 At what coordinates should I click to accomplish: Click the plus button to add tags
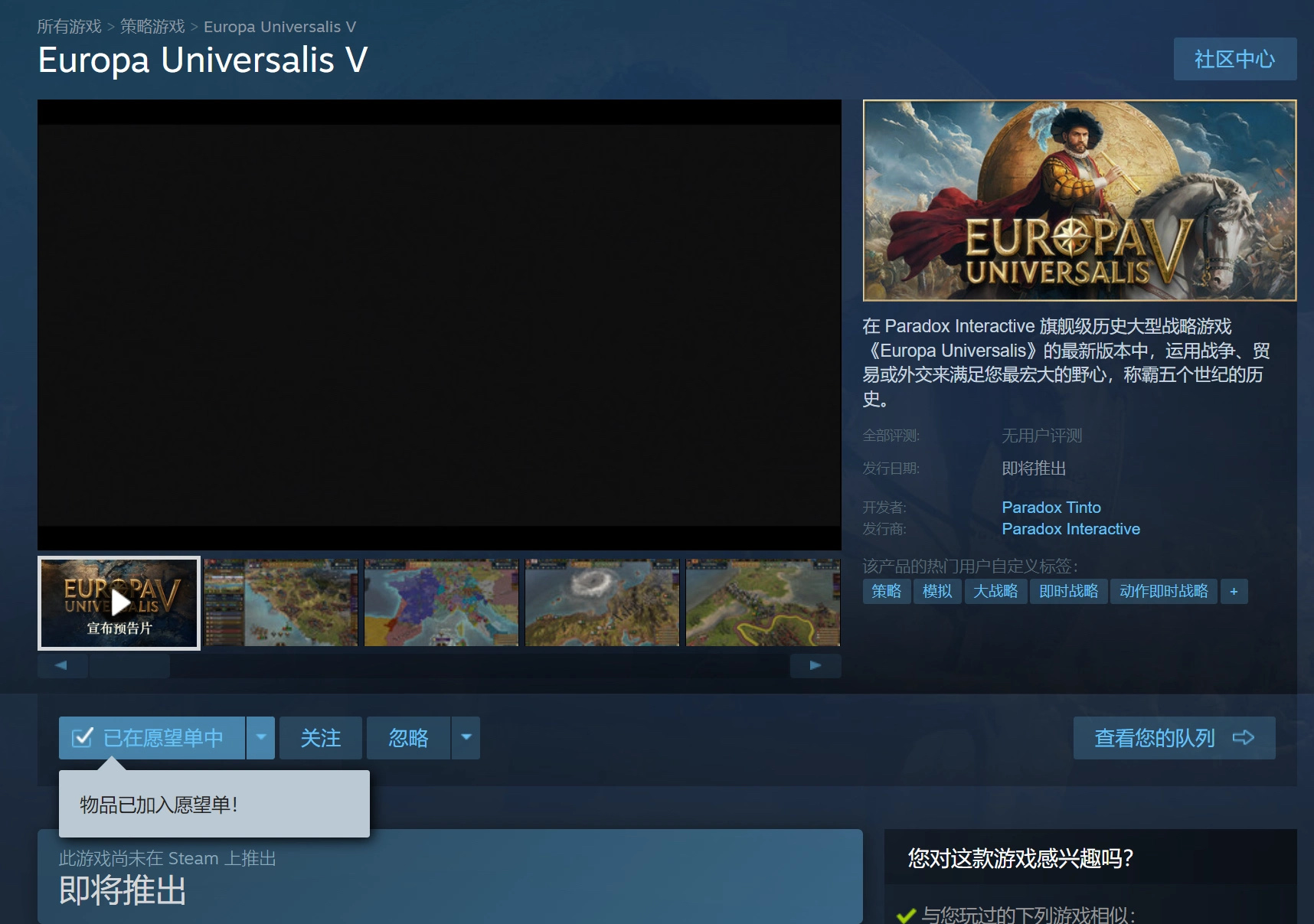point(1234,591)
